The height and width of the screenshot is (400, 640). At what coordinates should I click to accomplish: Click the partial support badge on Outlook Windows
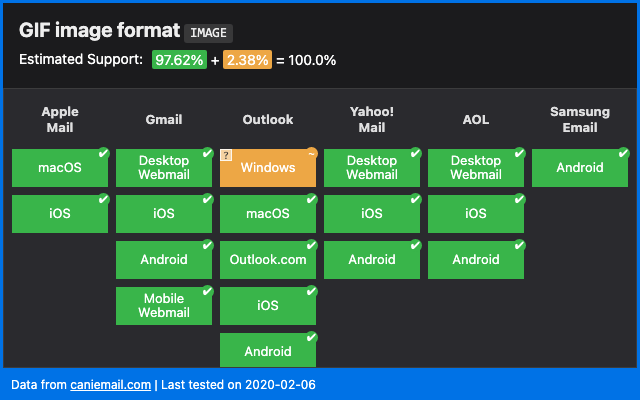(311, 153)
